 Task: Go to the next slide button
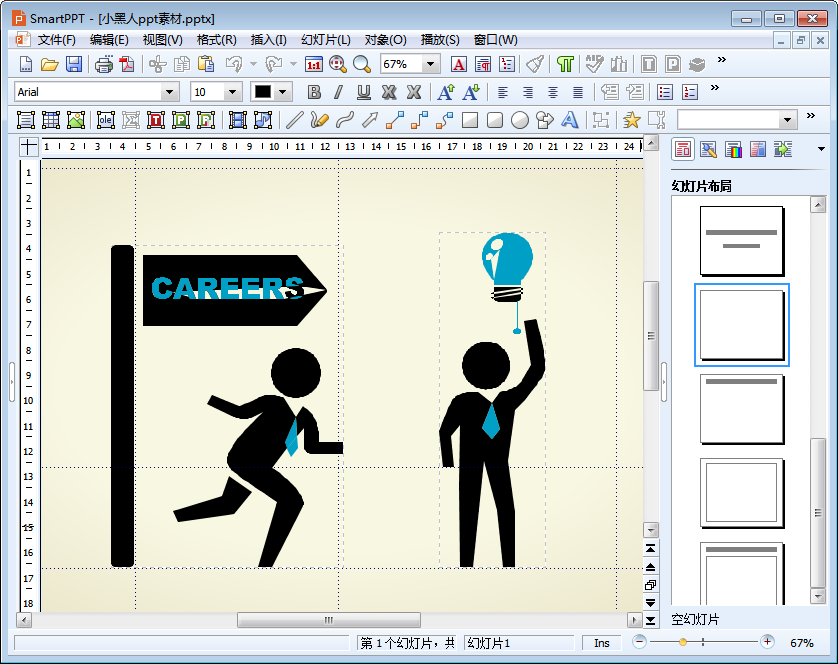650,603
